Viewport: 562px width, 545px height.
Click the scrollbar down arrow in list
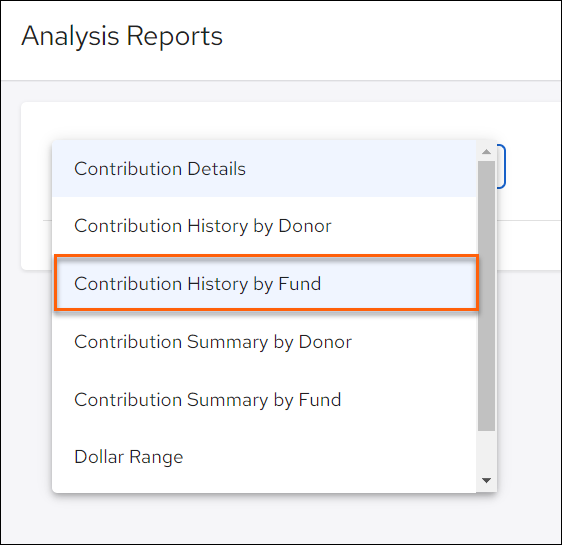coord(486,481)
